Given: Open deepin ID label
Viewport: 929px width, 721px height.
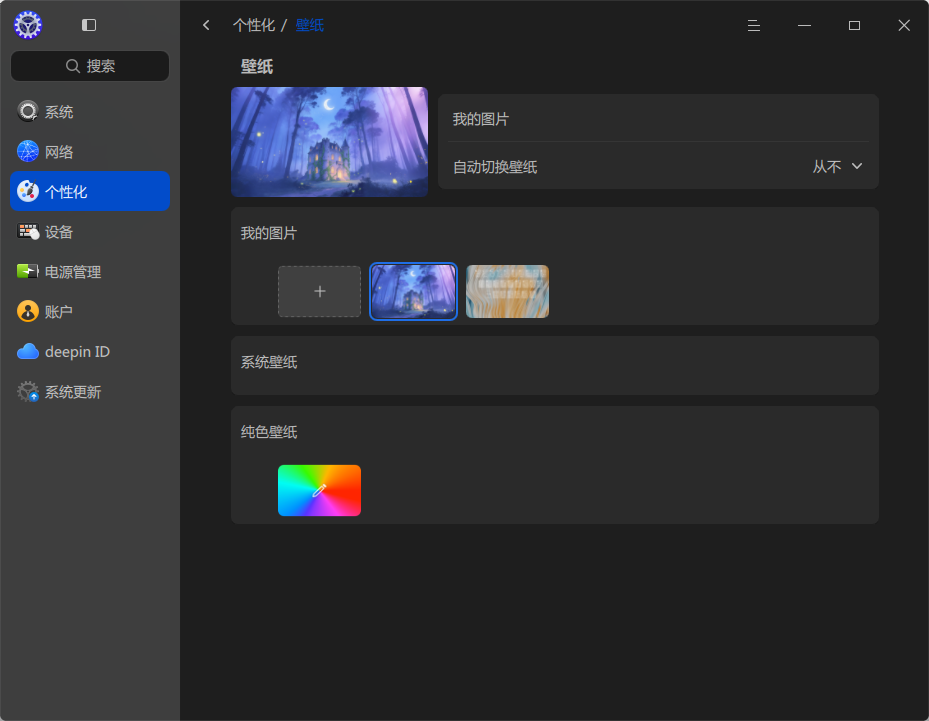Looking at the screenshot, I should [78, 352].
